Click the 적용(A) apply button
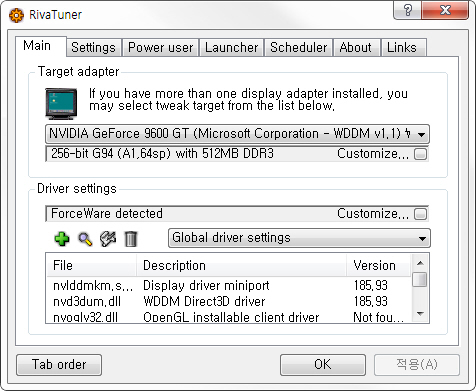 coord(417,365)
